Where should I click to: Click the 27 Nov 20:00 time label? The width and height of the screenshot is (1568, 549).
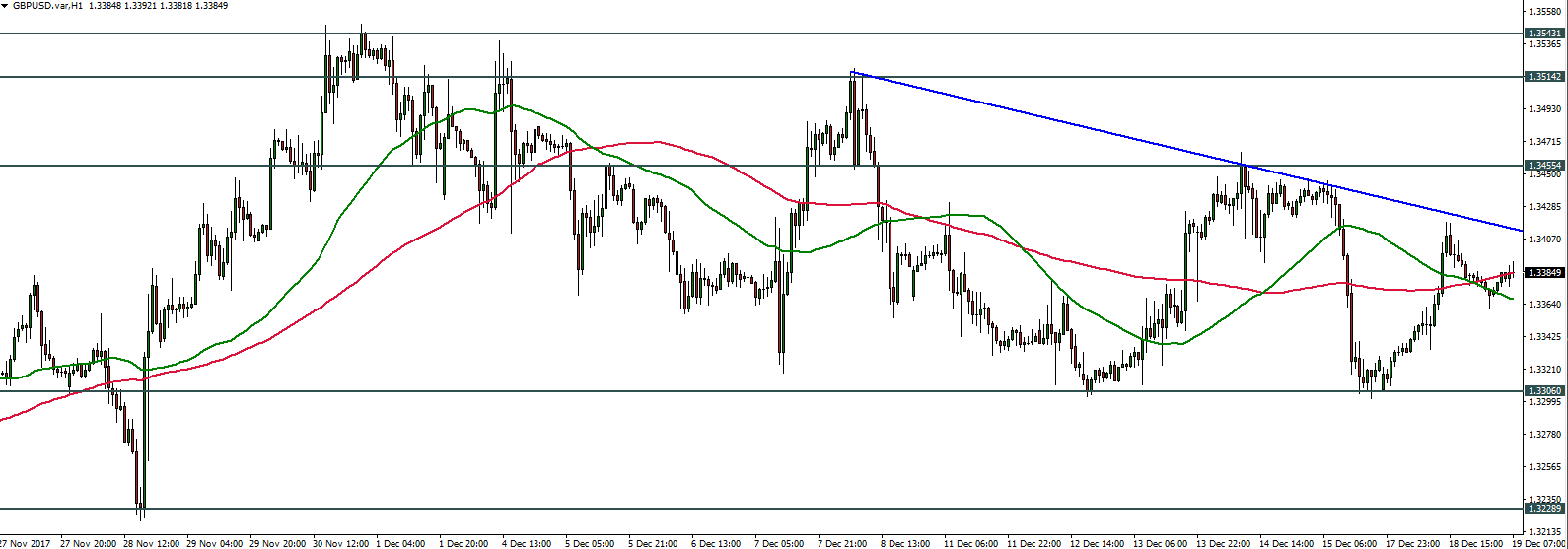[x=89, y=542]
